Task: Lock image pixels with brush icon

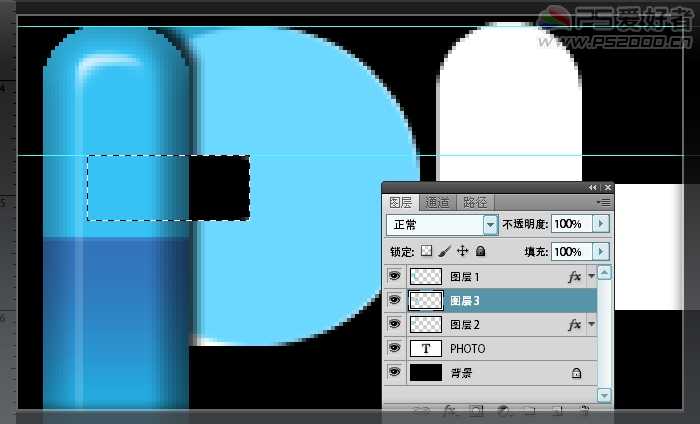Action: 444,251
